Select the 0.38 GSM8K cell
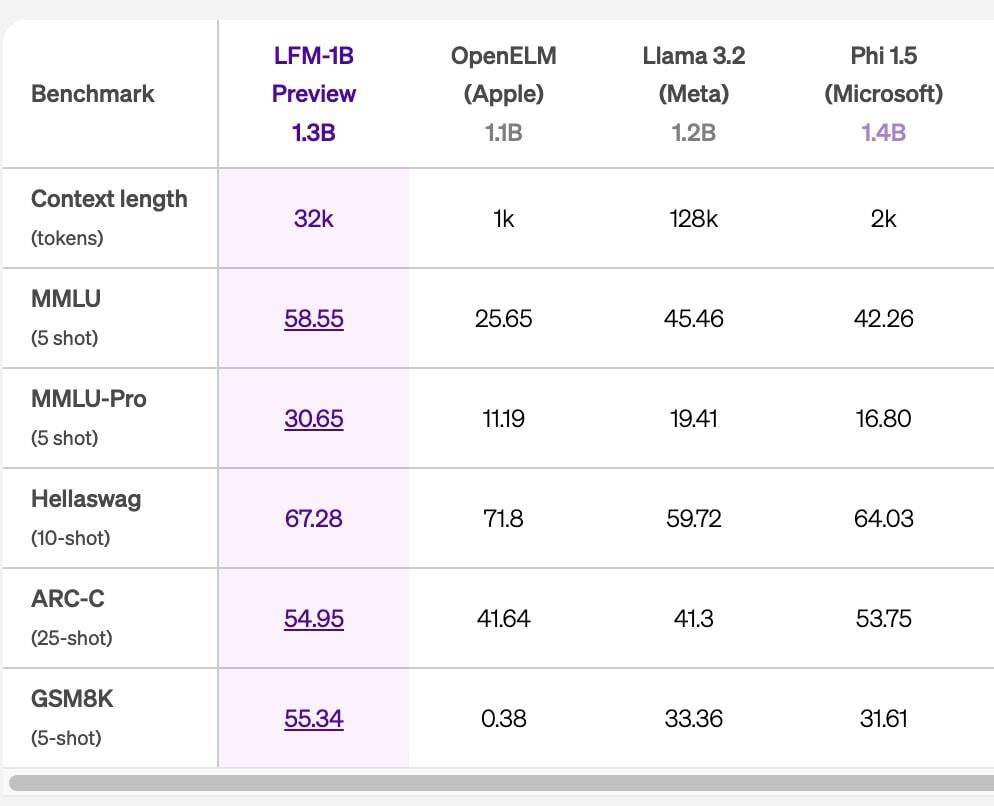Image resolution: width=994 pixels, height=806 pixels. [x=503, y=718]
